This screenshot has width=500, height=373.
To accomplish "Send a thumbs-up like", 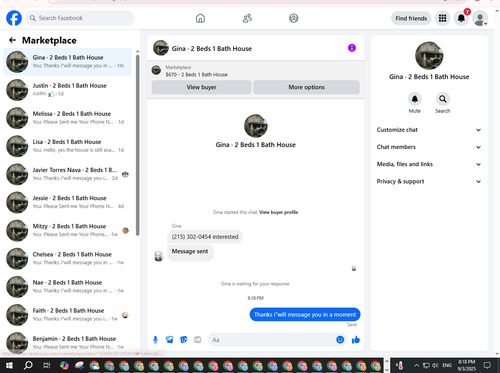I will (x=356, y=340).
